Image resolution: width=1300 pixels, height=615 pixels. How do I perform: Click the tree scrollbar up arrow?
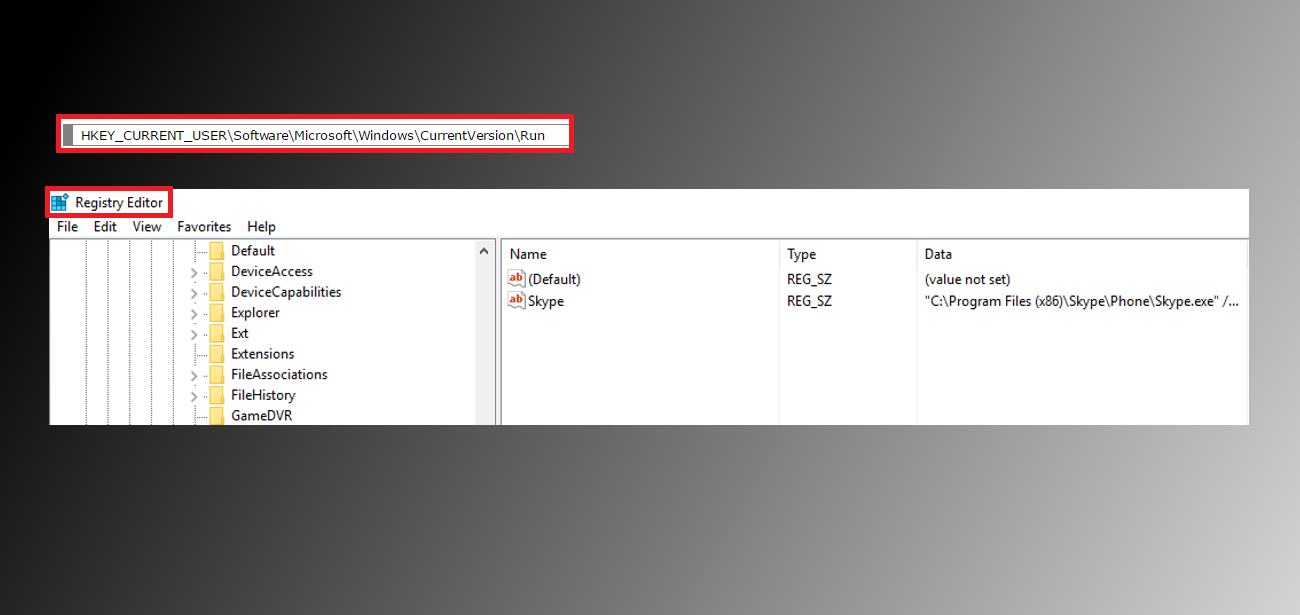[485, 251]
